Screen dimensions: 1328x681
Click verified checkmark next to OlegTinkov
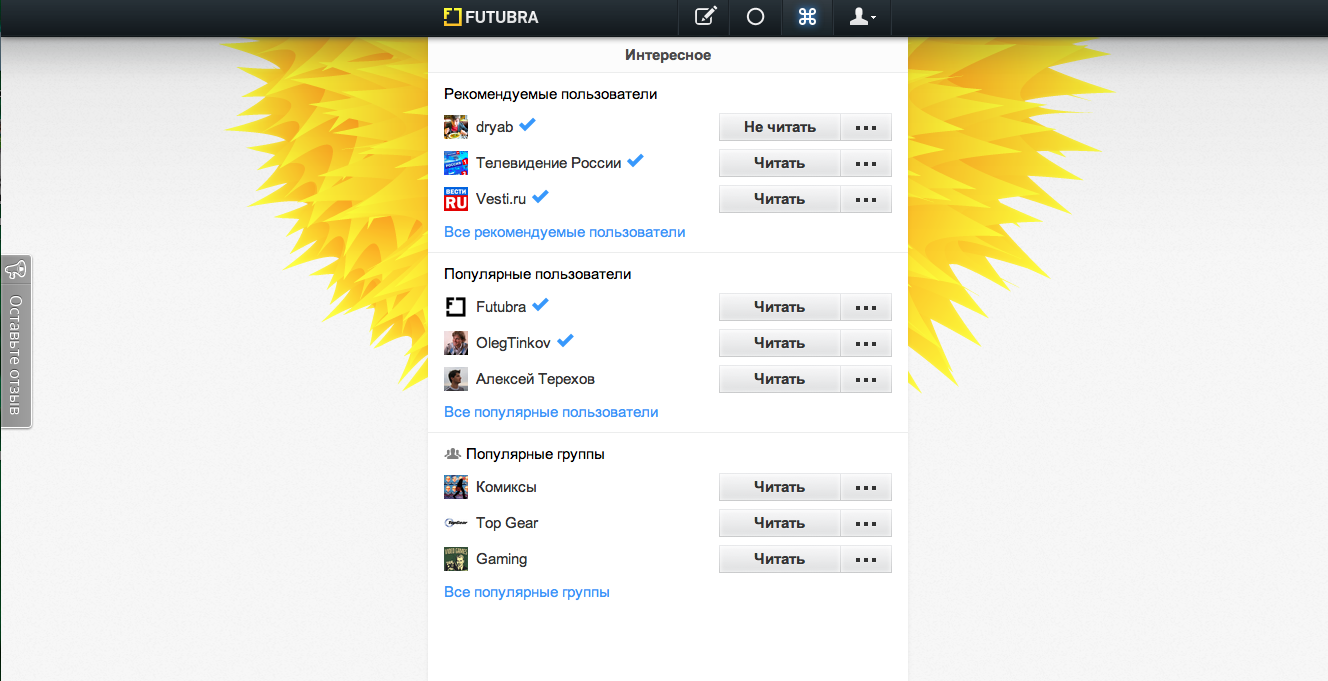(x=565, y=341)
